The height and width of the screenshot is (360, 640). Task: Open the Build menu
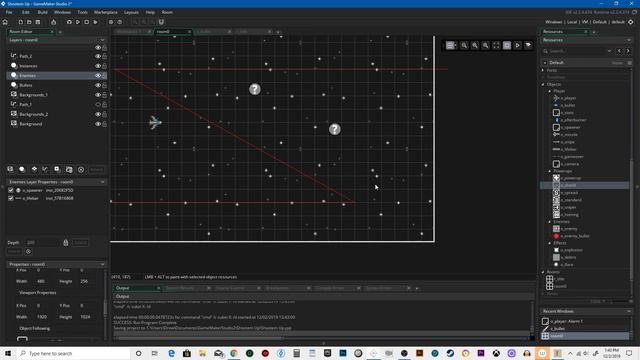point(42,12)
